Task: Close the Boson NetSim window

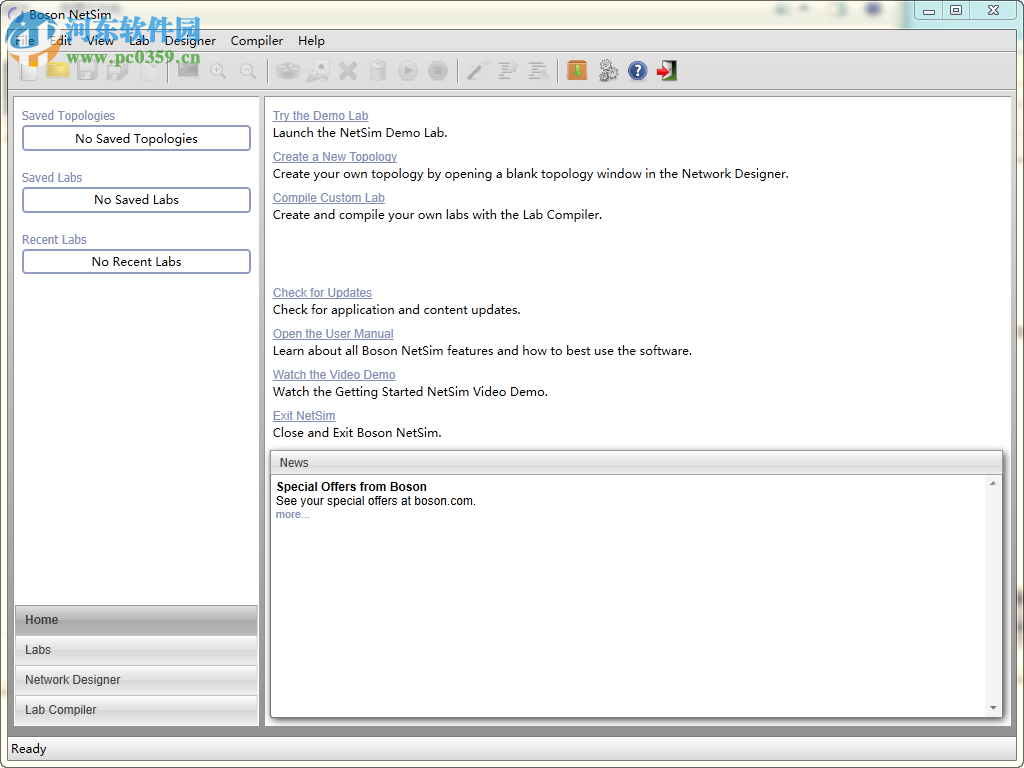Action: (993, 10)
